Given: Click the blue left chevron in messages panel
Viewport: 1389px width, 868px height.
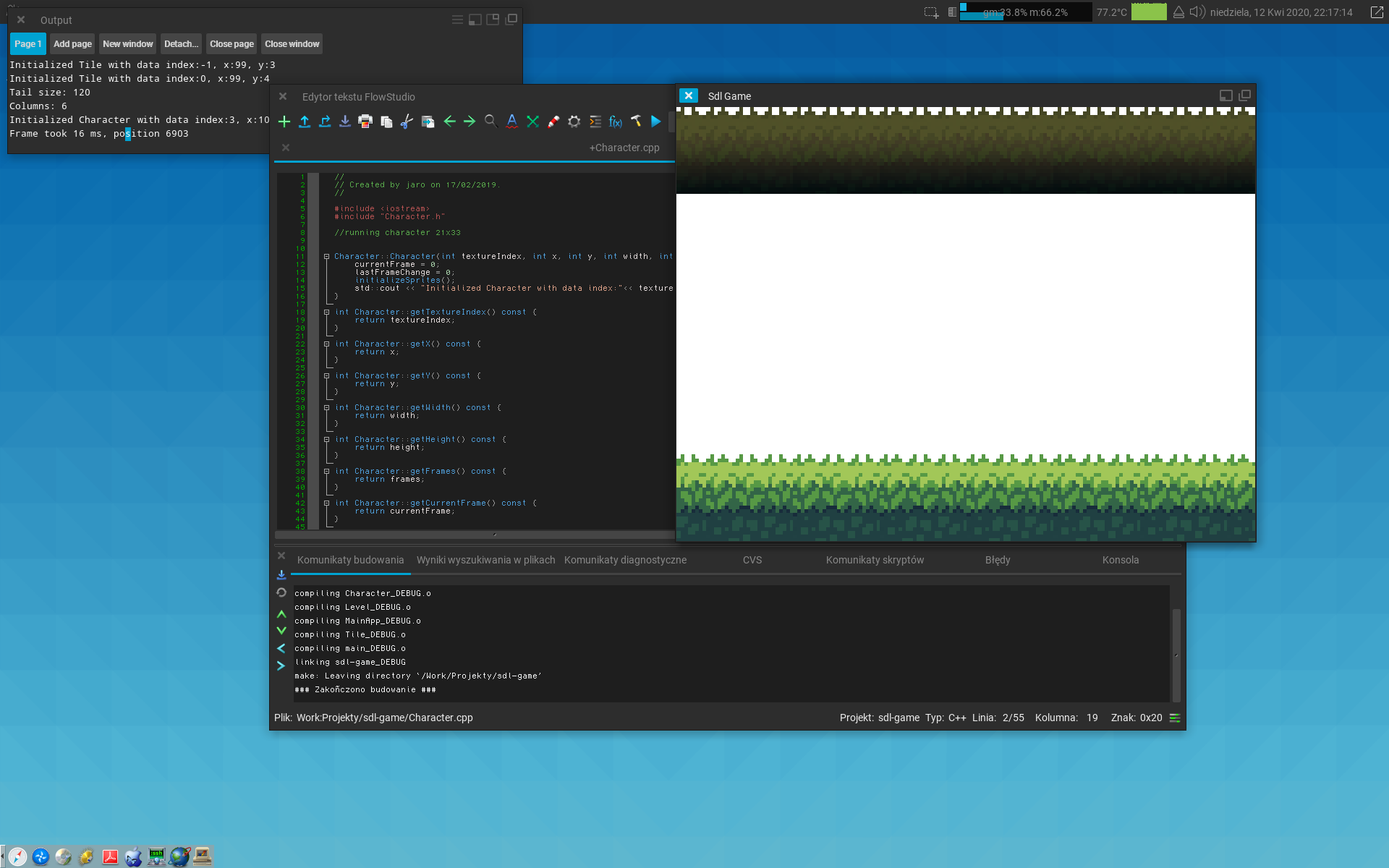Looking at the screenshot, I should point(281,648).
